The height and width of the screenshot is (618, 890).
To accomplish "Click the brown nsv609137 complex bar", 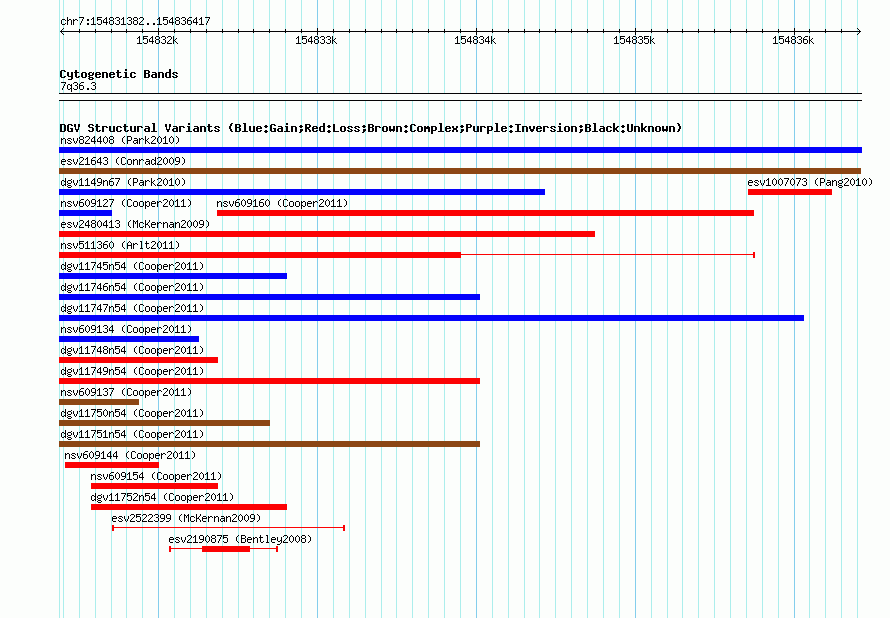I will [99, 402].
